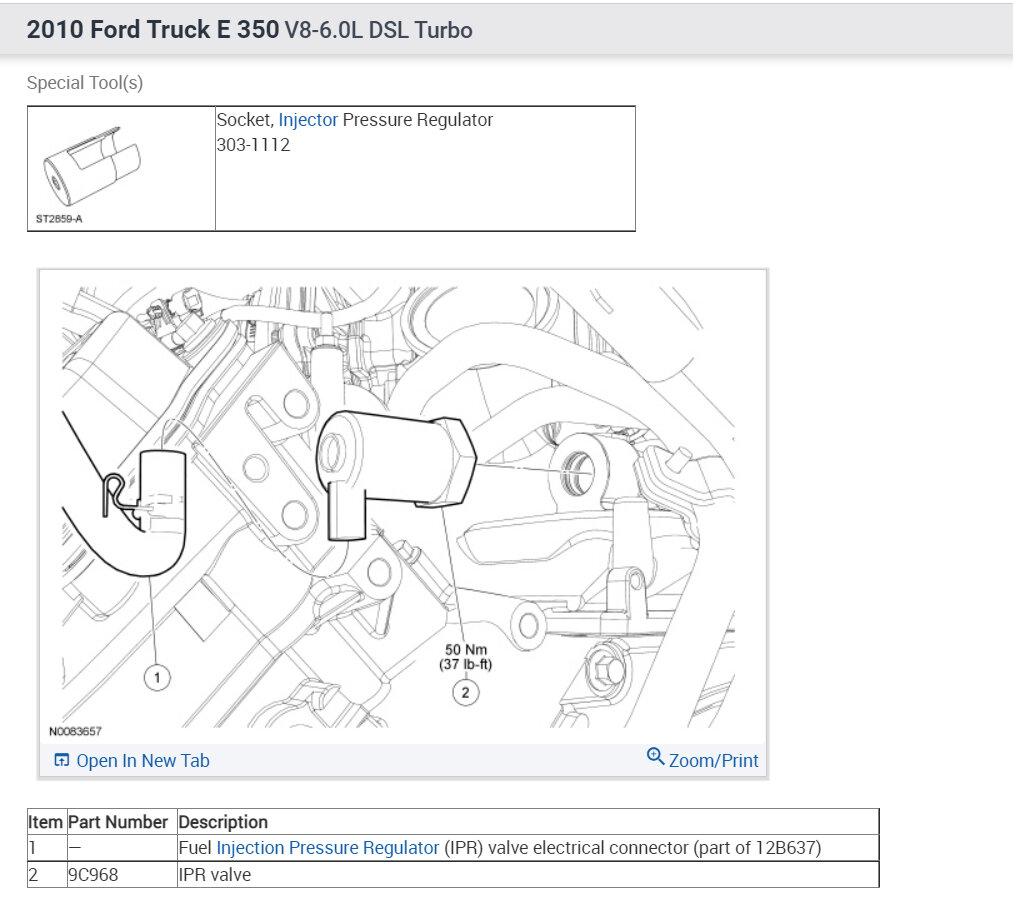Screen dimensions: 1013x907
Task: Click callout circle 1 in the diagram
Action: point(155,678)
